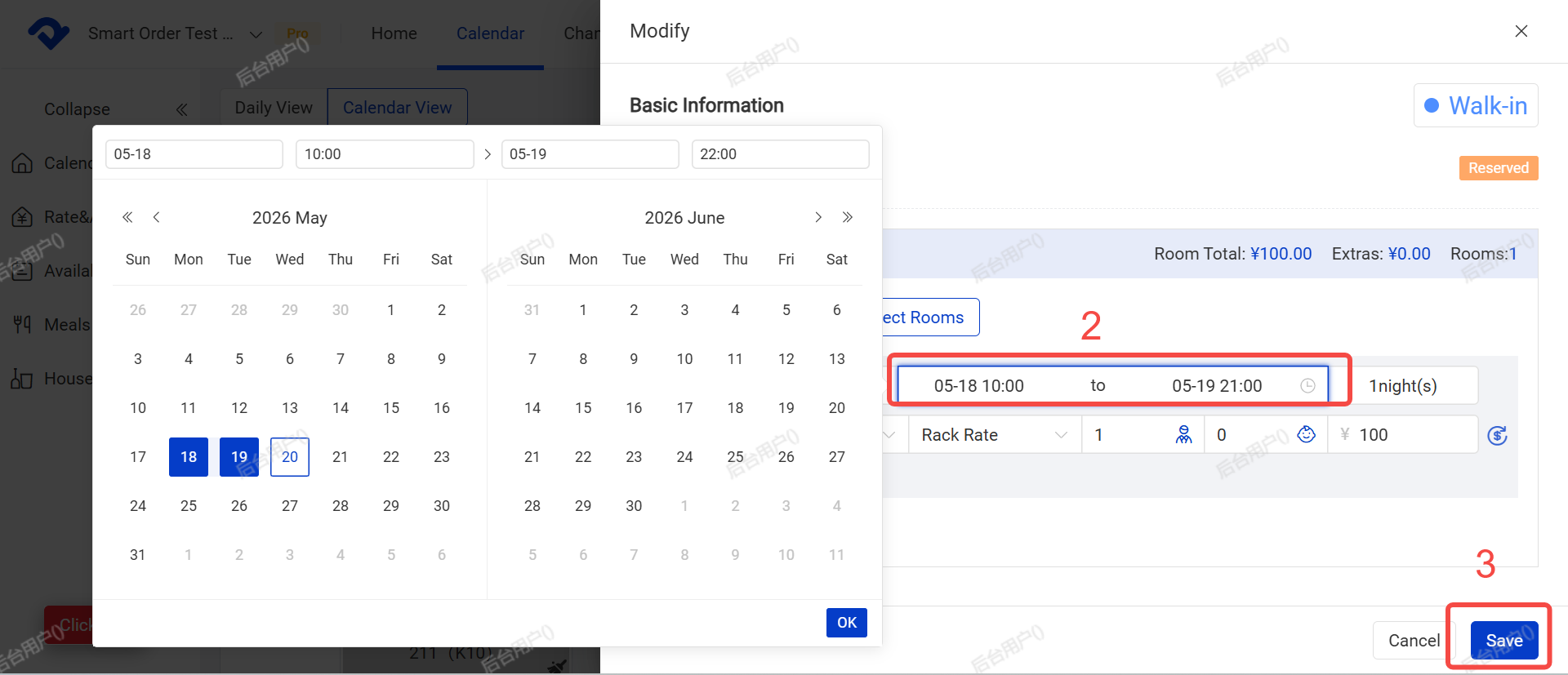Select May 31 in the calendar

tap(138, 555)
